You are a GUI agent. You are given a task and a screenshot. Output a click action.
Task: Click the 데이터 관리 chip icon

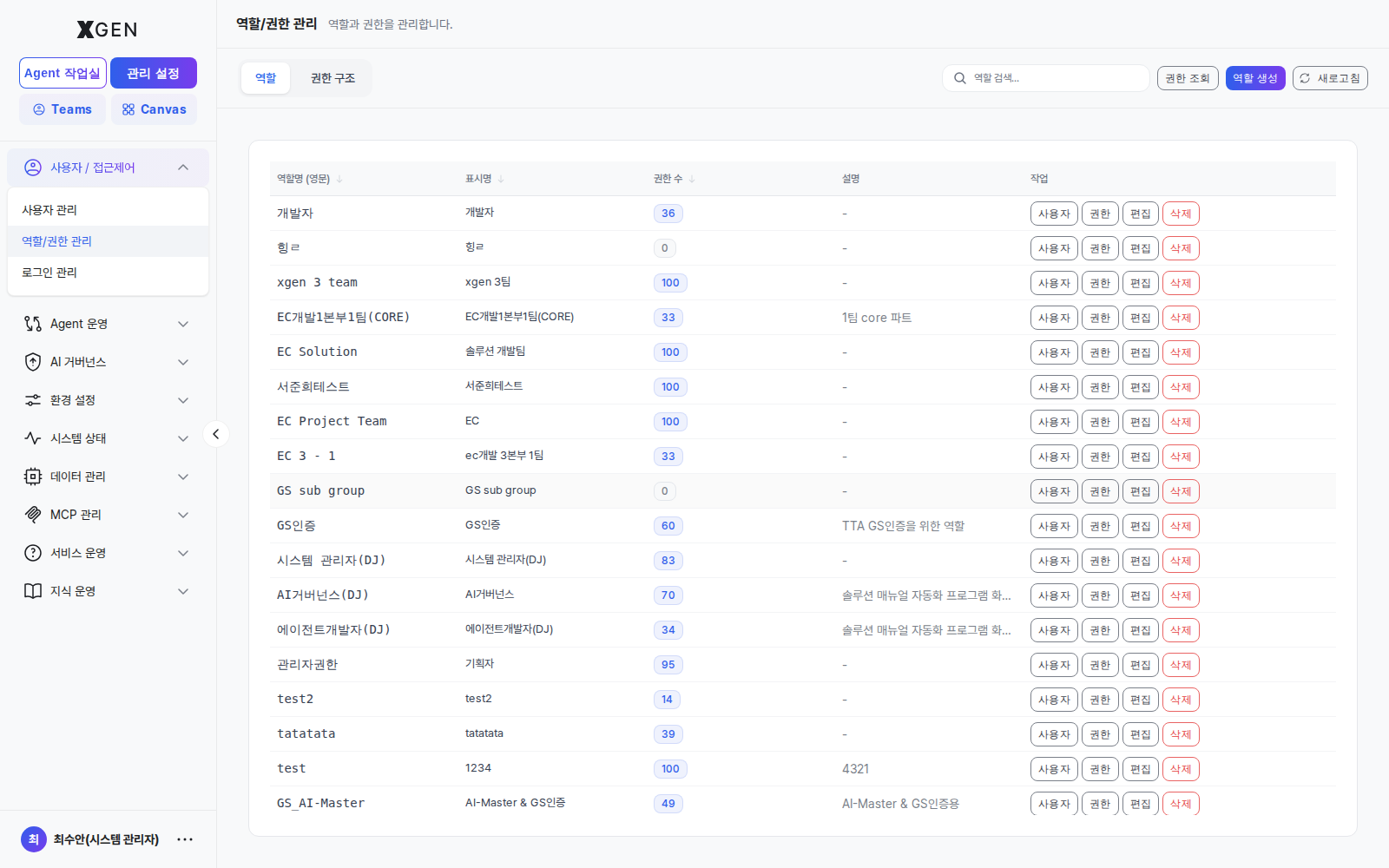coord(33,477)
